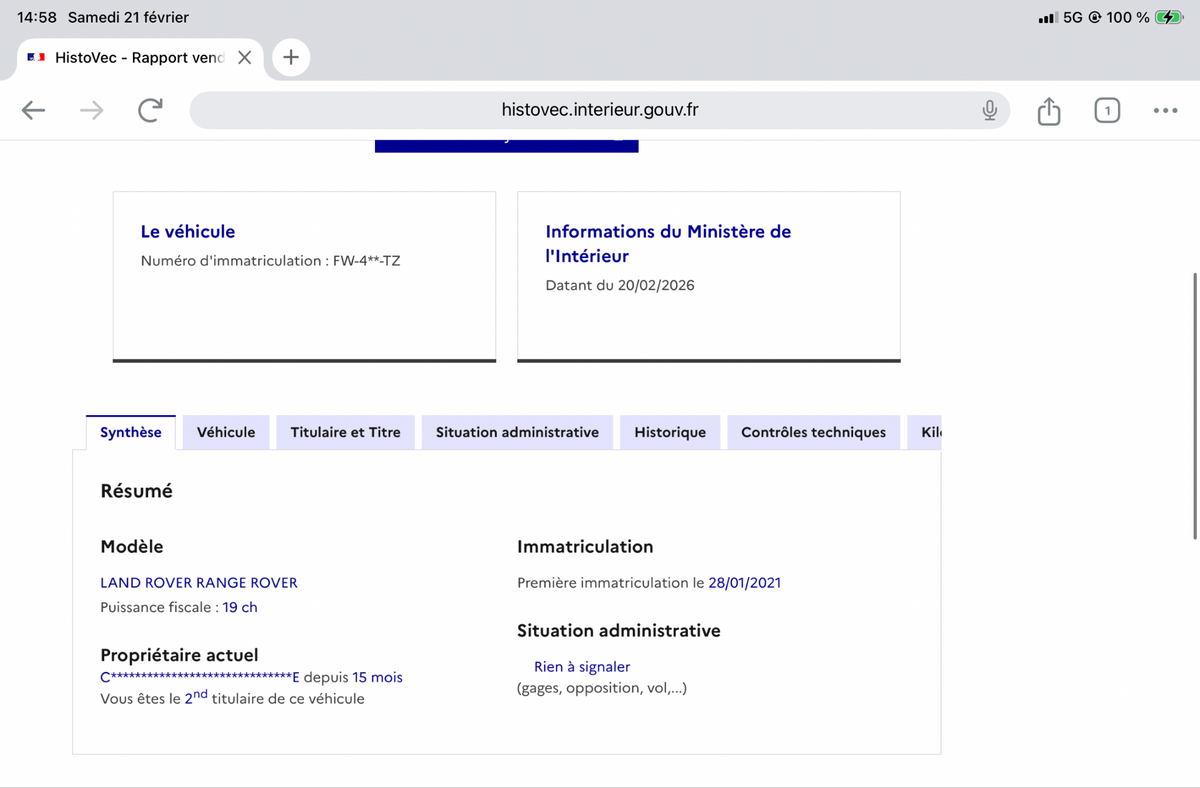1200x788 pixels.
Task: Open the Titulaire et Titre tab
Action: click(x=345, y=432)
